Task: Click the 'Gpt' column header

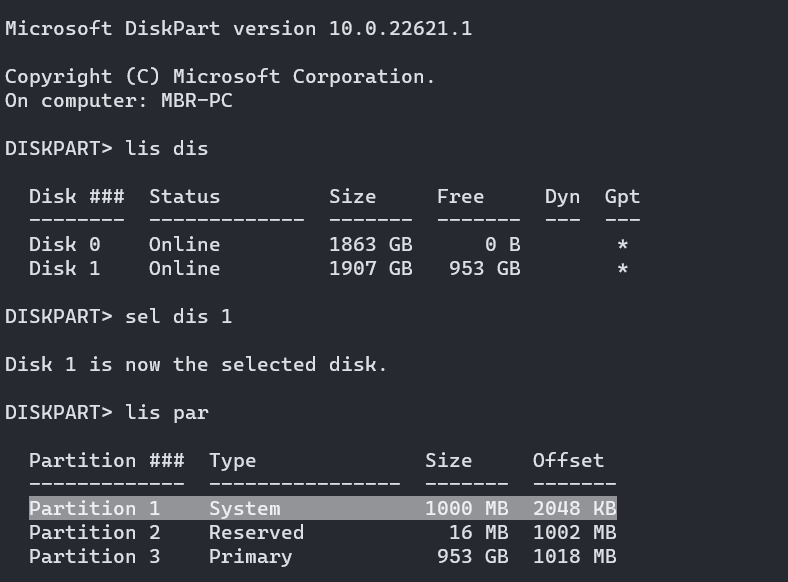Action: 622,198
